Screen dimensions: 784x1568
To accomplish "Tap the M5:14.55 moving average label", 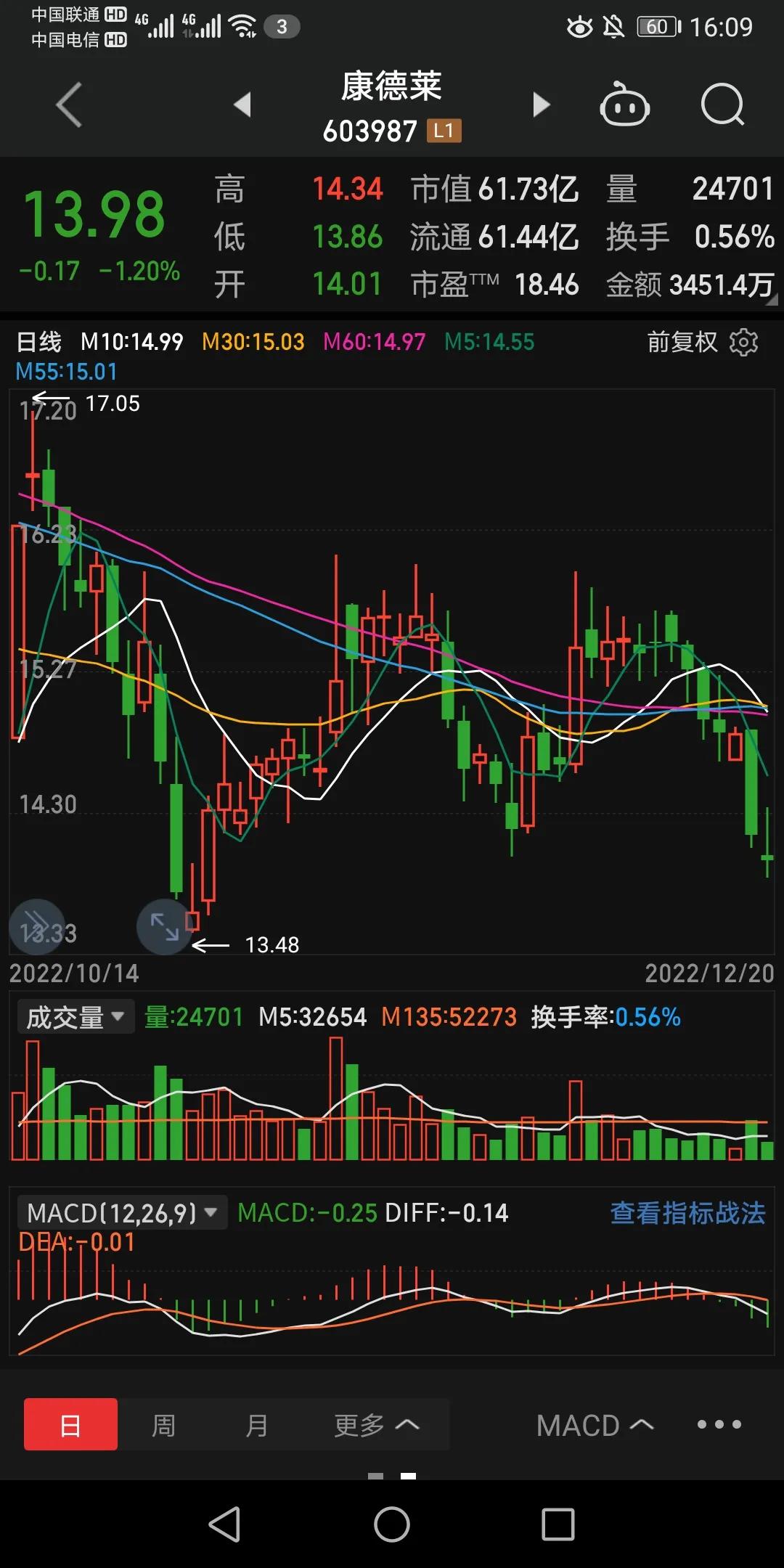I will click(489, 342).
